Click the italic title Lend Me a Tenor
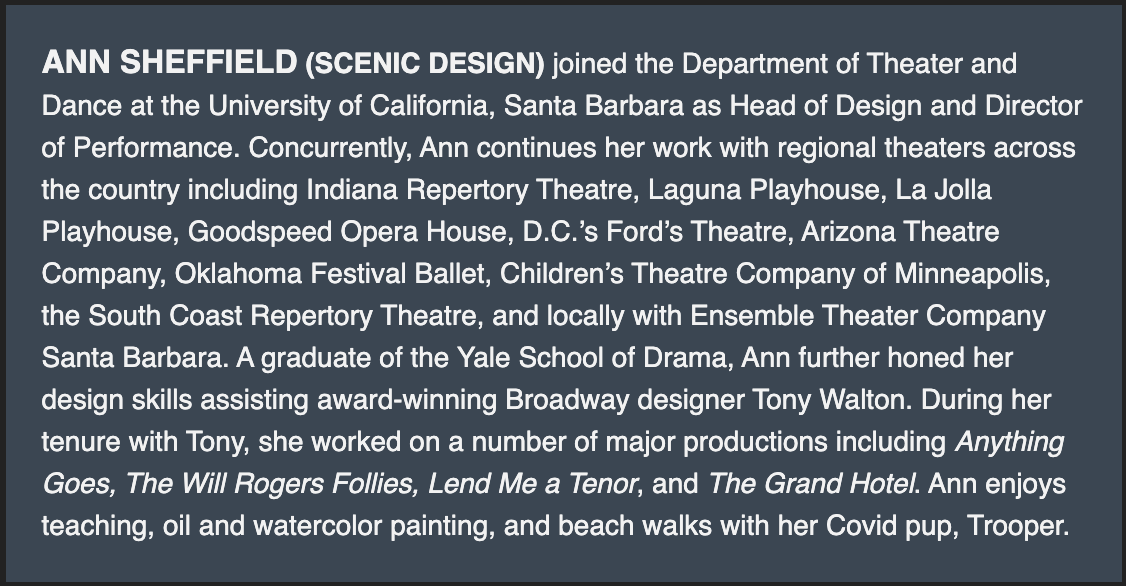Image resolution: width=1126 pixels, height=586 pixels. tap(532, 484)
